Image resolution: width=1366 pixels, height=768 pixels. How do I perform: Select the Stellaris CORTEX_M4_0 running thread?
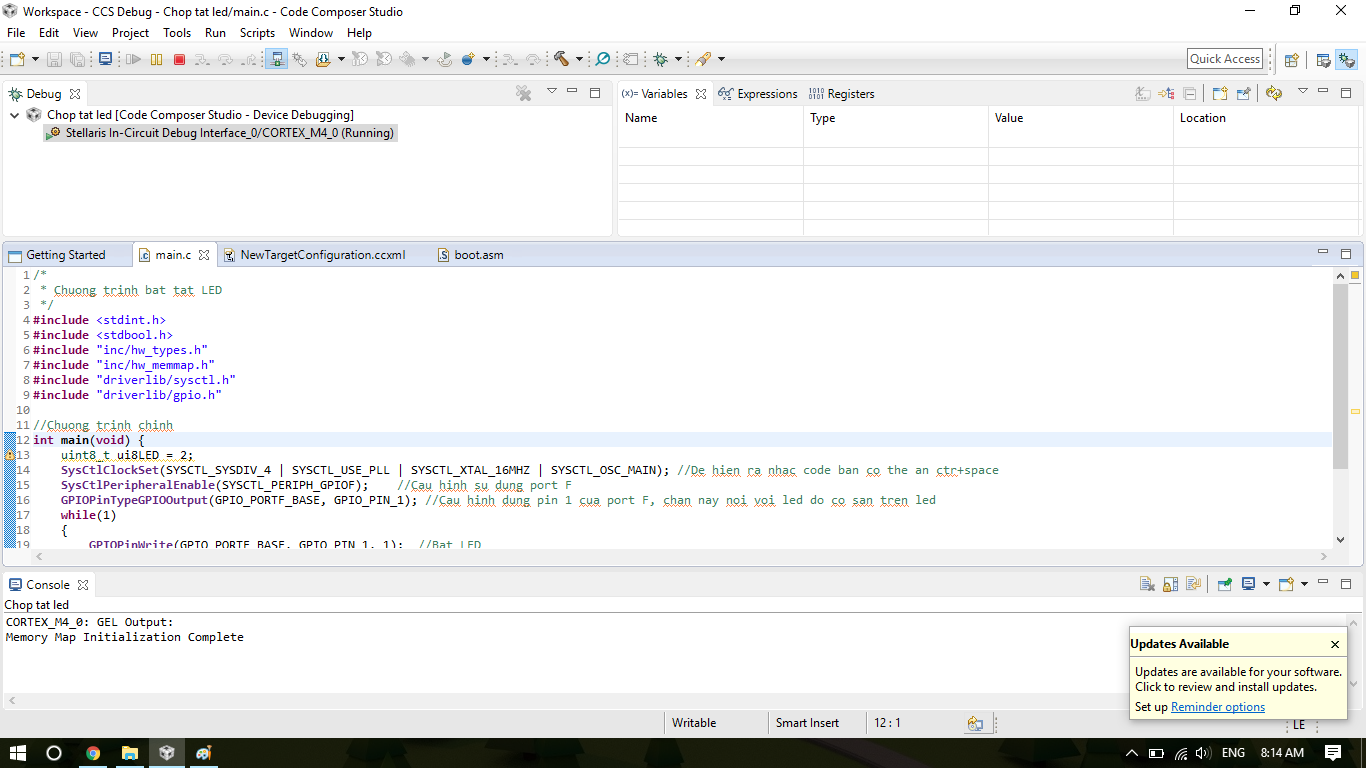229,133
